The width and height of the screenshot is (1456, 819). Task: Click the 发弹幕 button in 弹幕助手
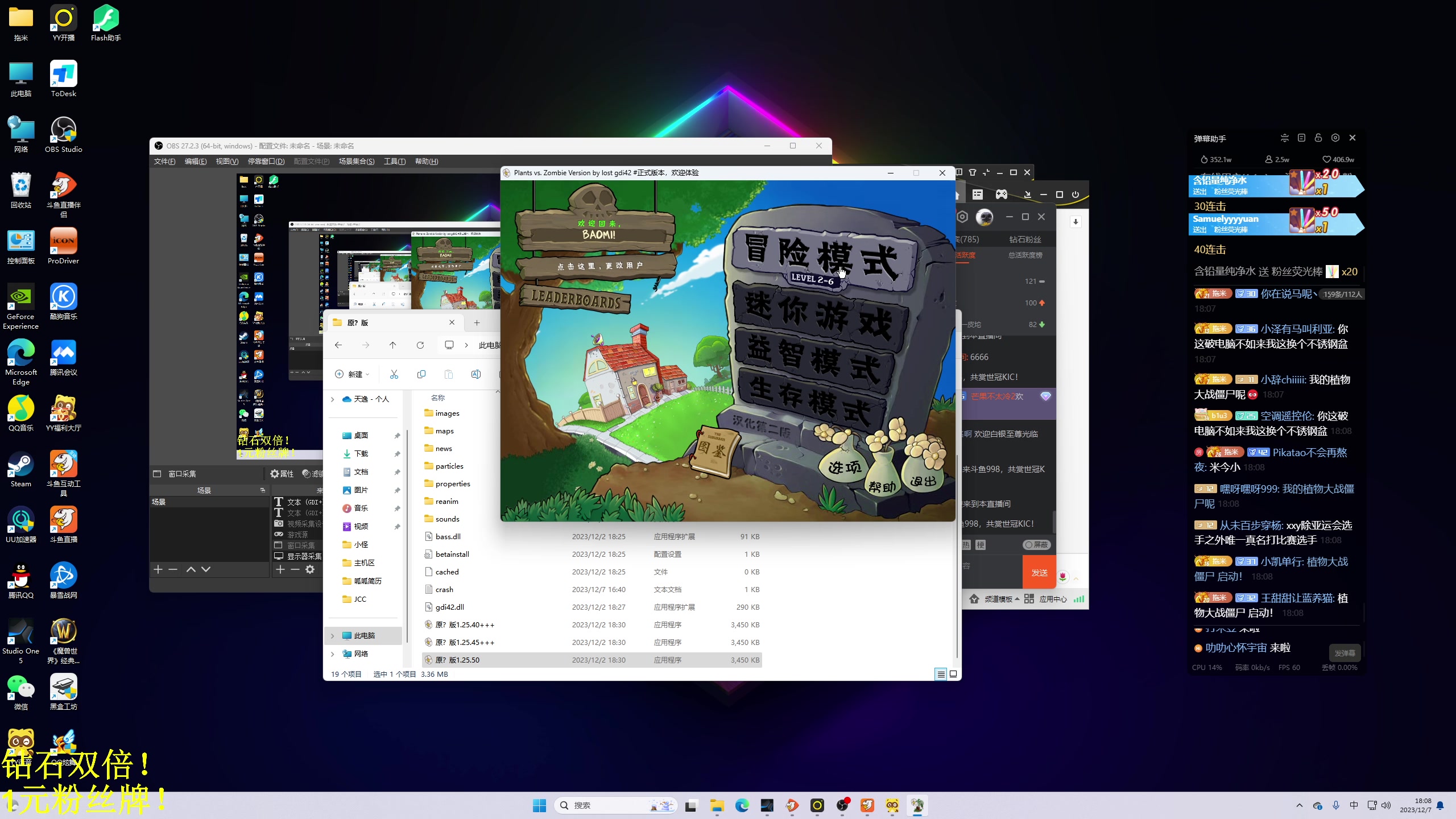click(x=1345, y=653)
